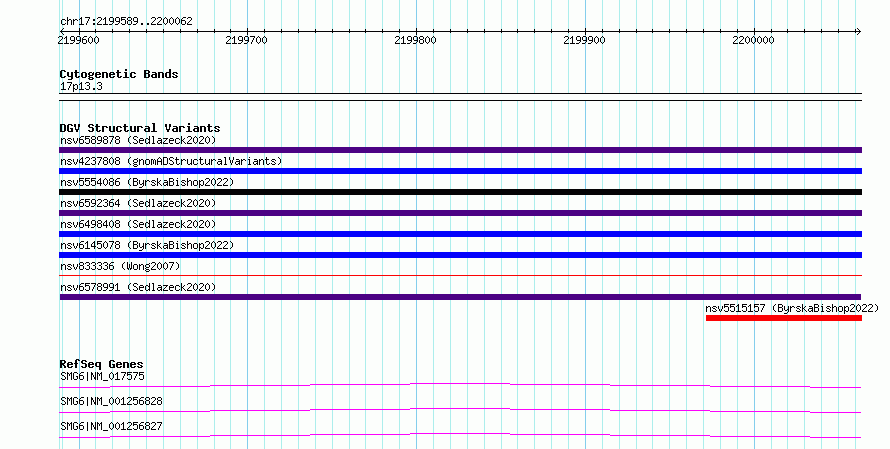This screenshot has height=449, width=890.
Task: Click the SMG6|NM_017575 transcript label
Action: coord(102,376)
